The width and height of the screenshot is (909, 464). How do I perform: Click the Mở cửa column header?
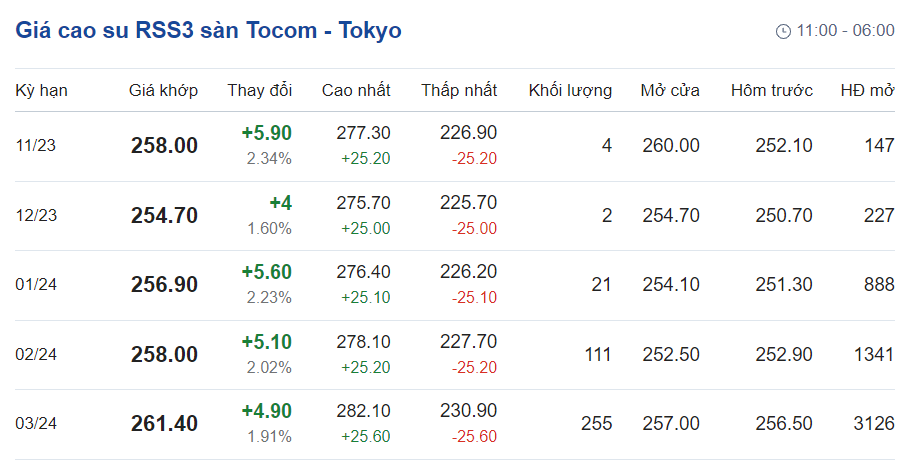[670, 90]
